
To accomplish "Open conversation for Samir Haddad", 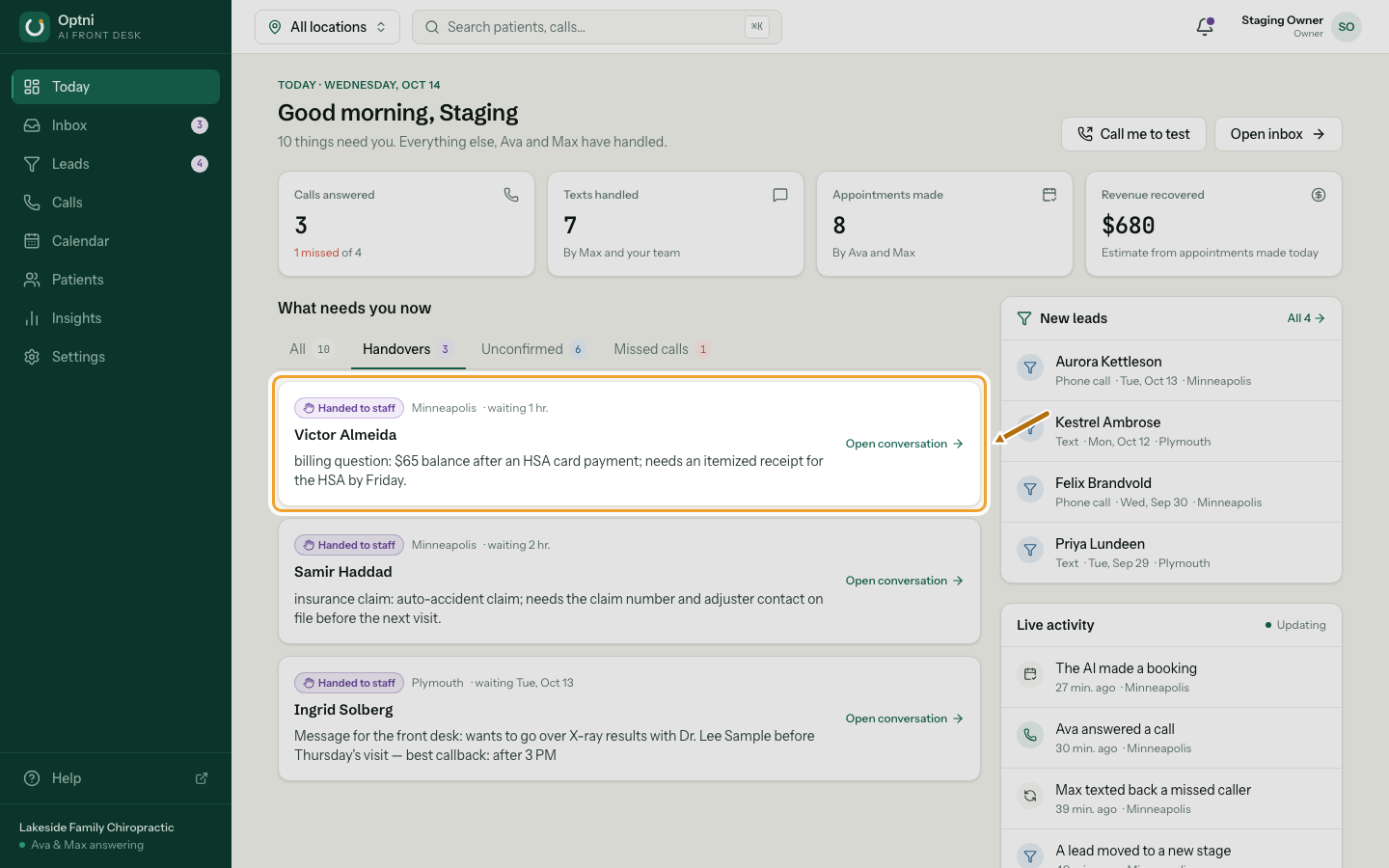I will (x=905, y=581).
